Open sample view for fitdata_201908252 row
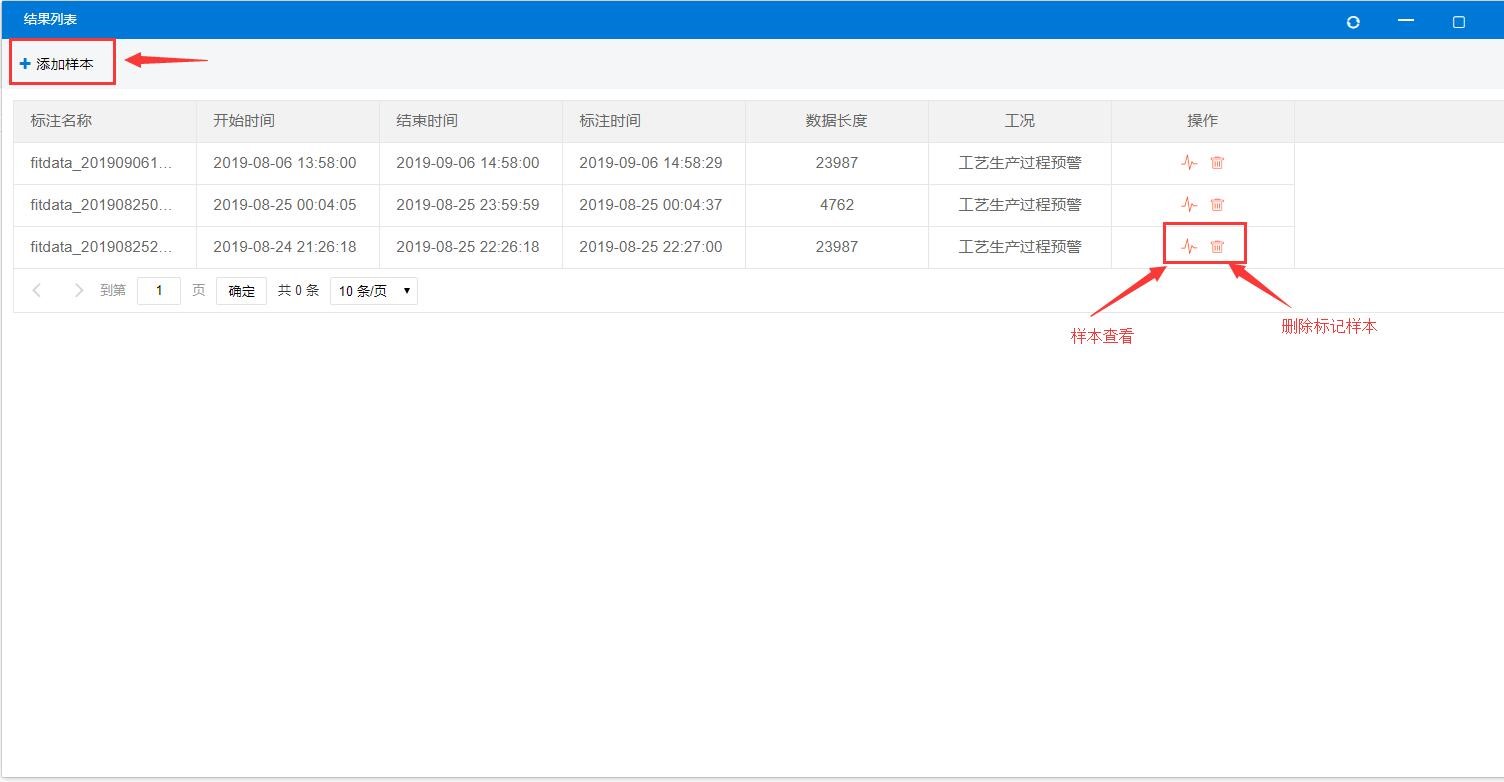Viewport: 1504px width, 782px height. [1188, 246]
